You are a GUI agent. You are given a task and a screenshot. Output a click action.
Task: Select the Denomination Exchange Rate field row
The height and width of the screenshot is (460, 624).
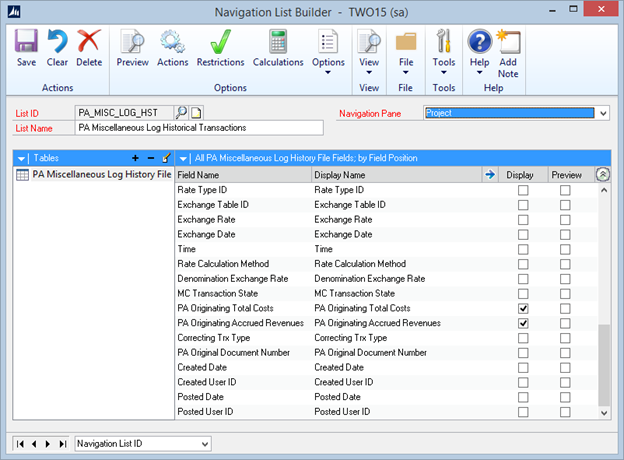click(x=386, y=279)
